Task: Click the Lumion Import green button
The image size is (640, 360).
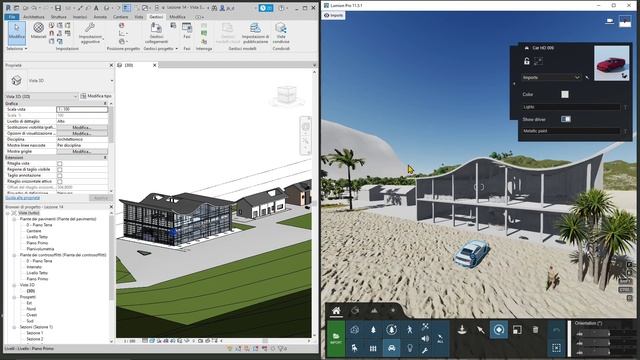Action: (336, 338)
